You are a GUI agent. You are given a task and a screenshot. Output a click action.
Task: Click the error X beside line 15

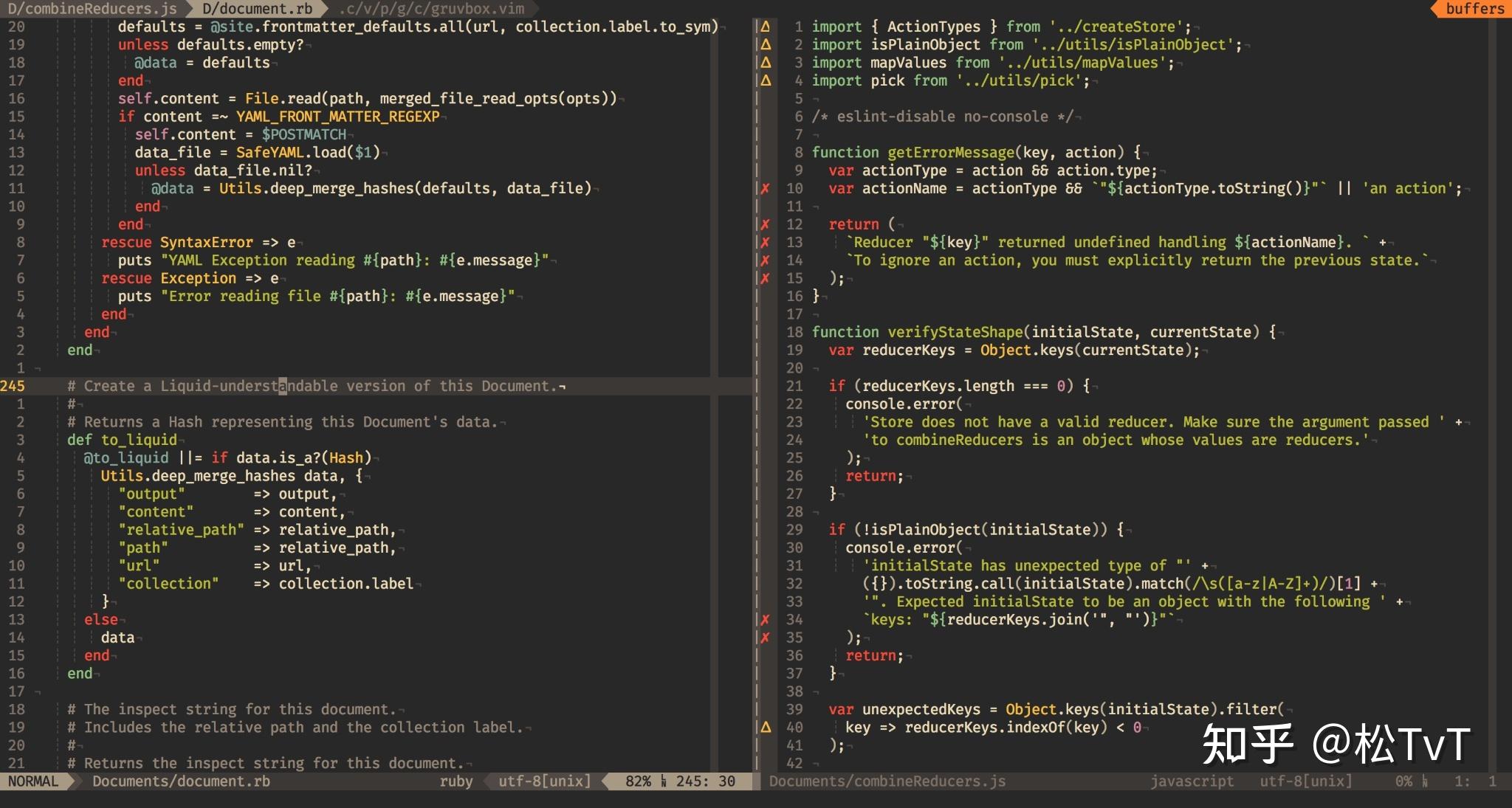[766, 278]
